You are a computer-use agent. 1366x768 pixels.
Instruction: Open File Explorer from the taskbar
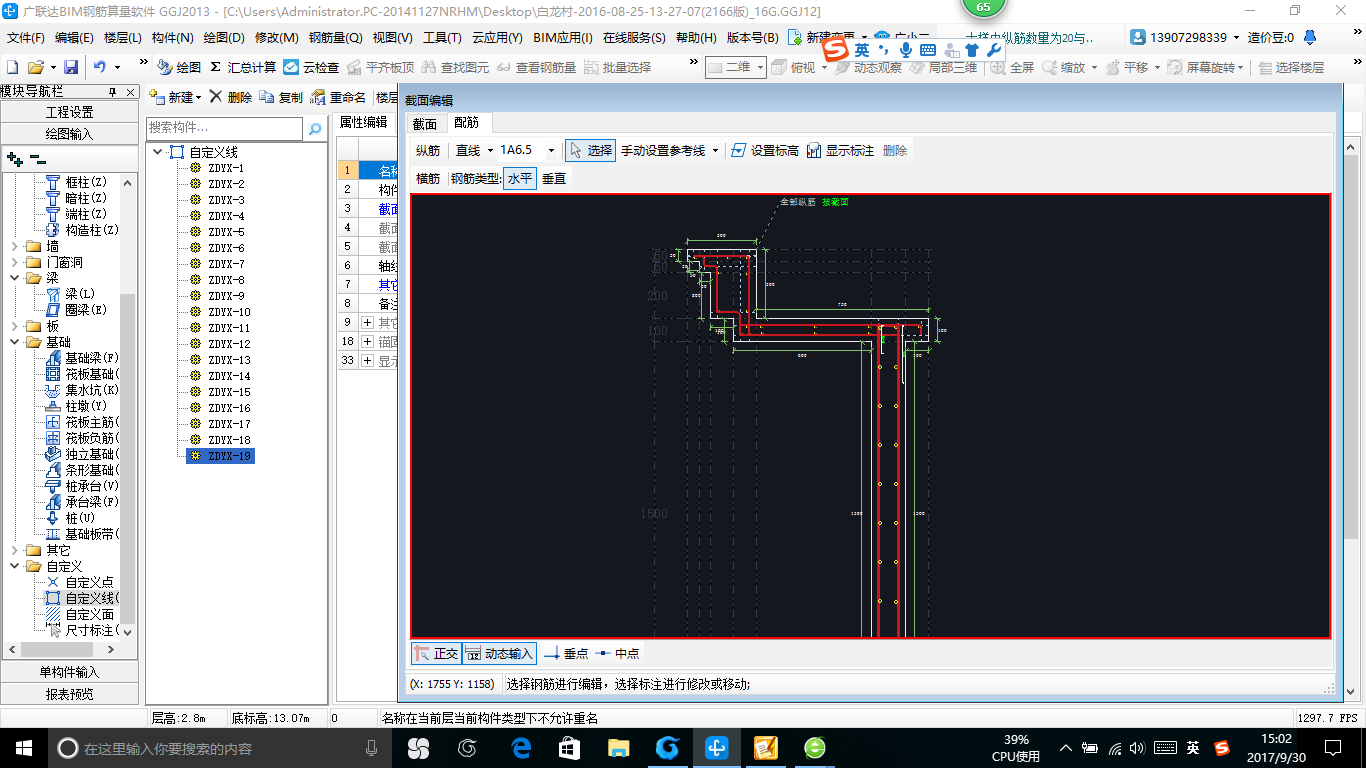tap(618, 747)
